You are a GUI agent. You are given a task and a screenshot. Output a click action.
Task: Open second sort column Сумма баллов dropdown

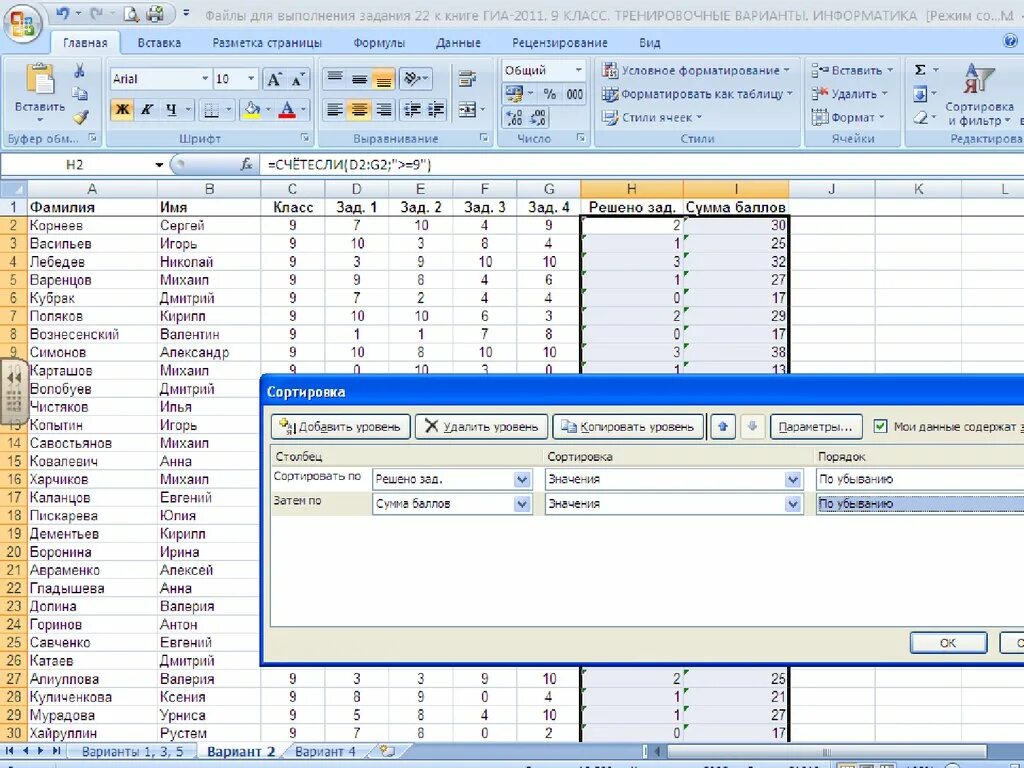pos(522,504)
